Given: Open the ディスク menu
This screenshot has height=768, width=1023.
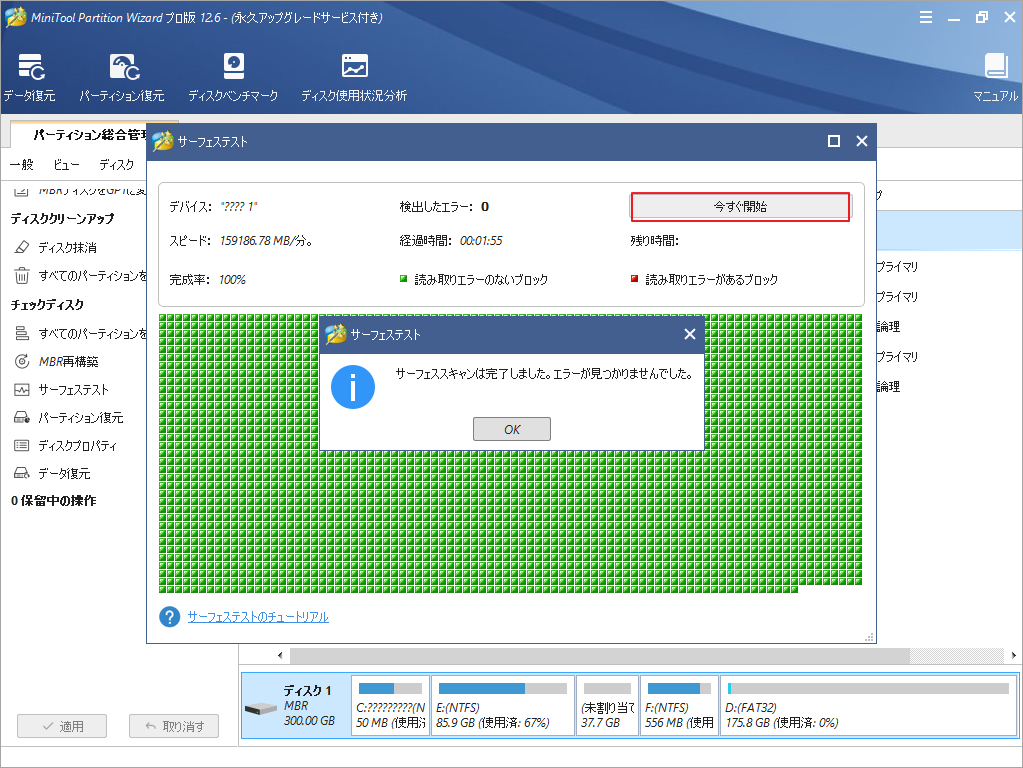Looking at the screenshot, I should (x=116, y=164).
